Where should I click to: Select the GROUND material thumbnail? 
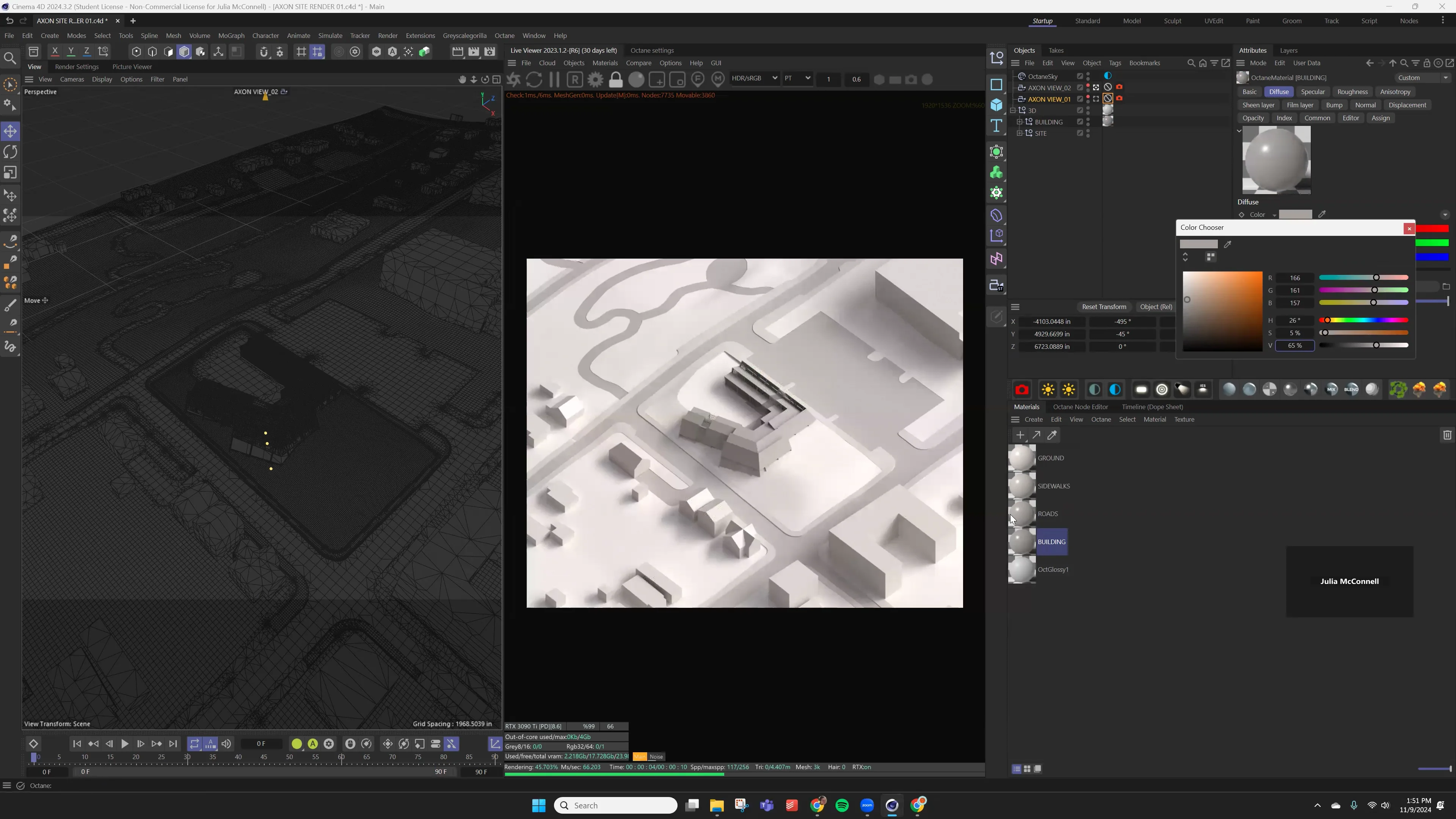click(x=1021, y=458)
